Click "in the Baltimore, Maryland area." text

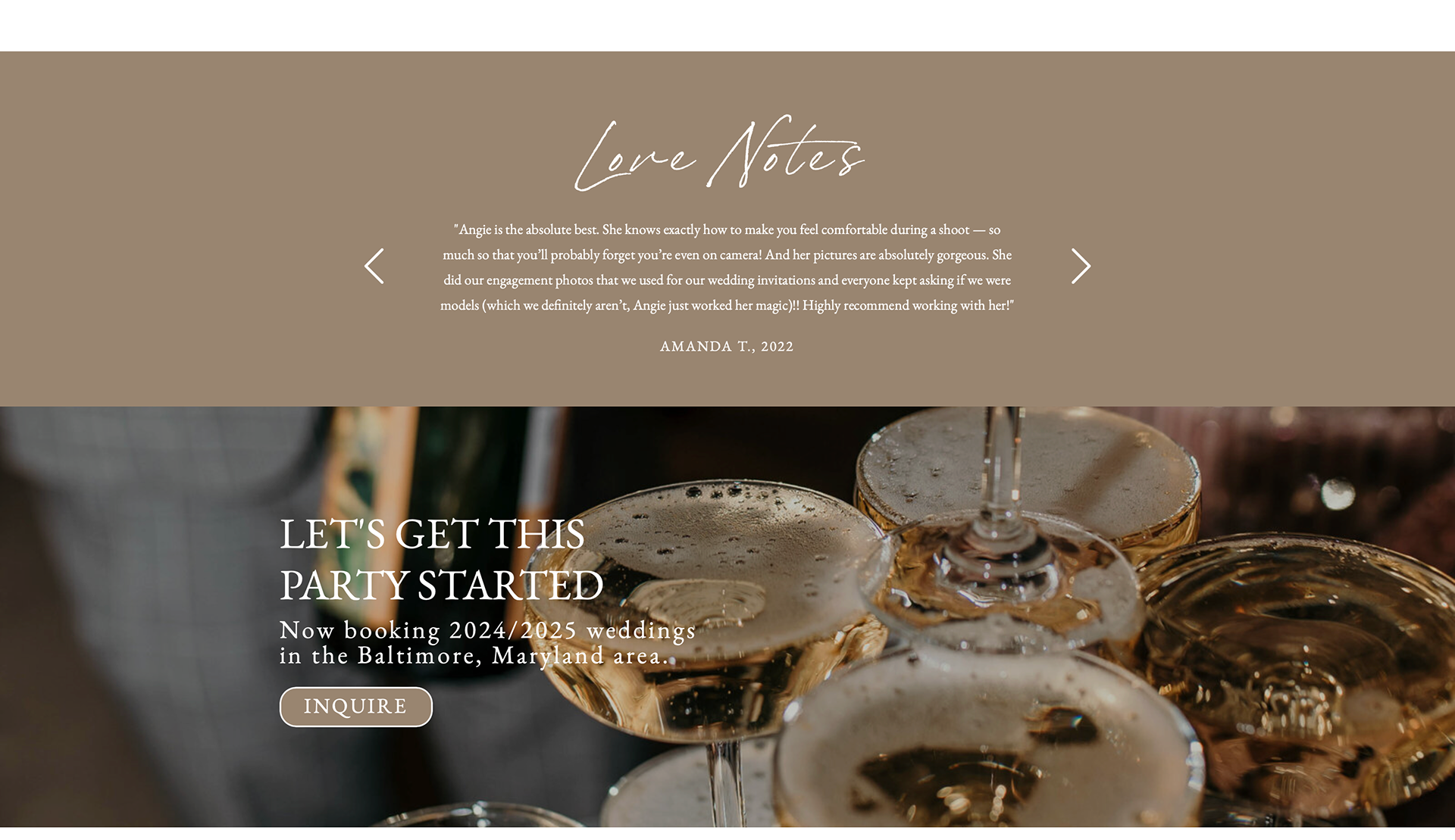click(x=474, y=655)
